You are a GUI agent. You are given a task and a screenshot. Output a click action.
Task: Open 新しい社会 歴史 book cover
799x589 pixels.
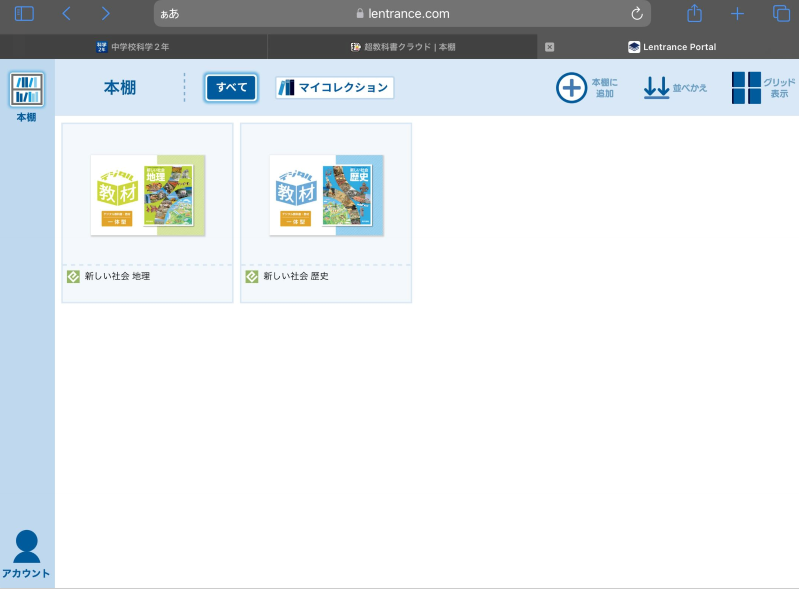pyautogui.click(x=327, y=195)
